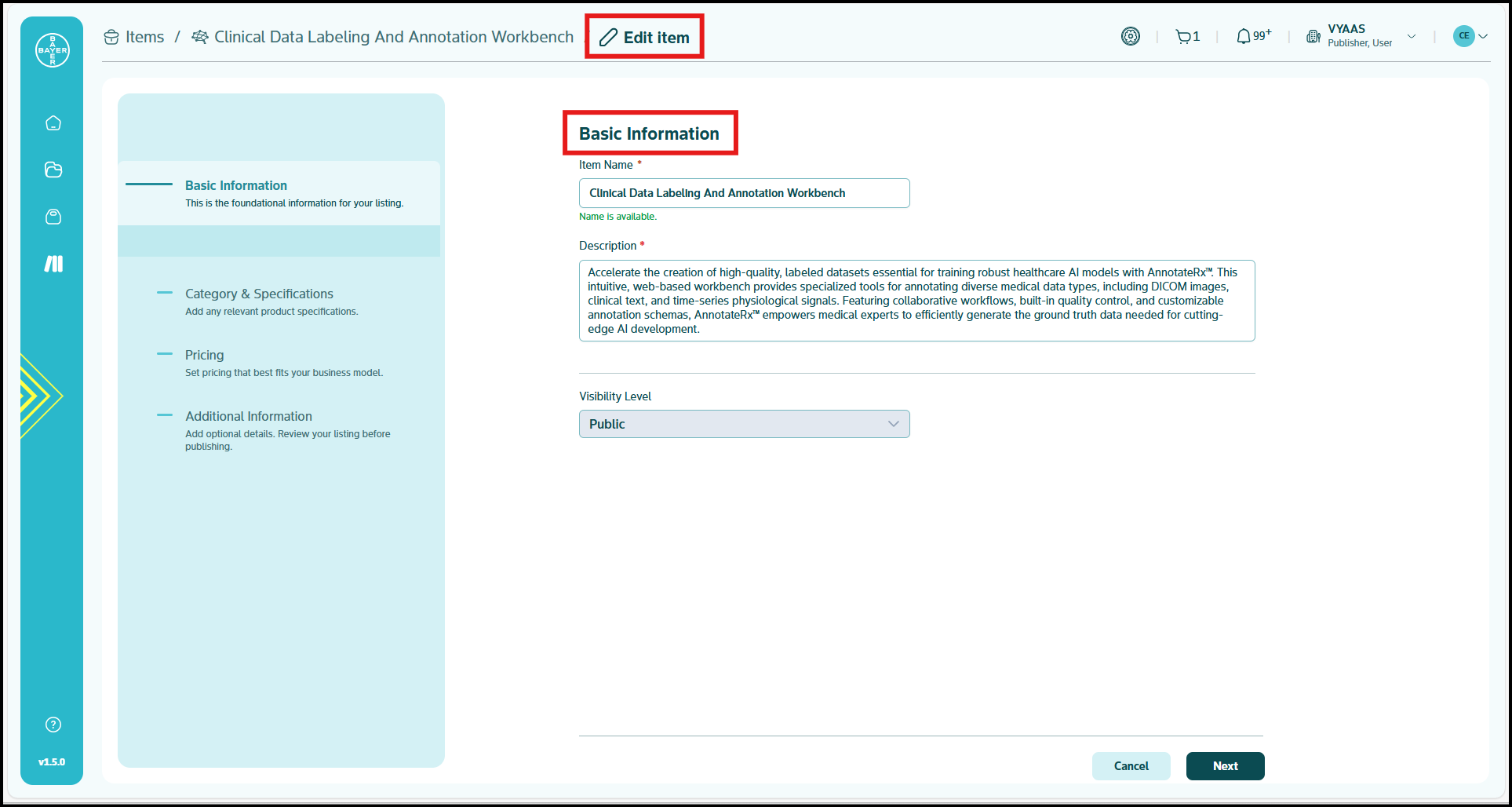
Task: Select the Home icon in the sidebar
Action: [x=52, y=122]
